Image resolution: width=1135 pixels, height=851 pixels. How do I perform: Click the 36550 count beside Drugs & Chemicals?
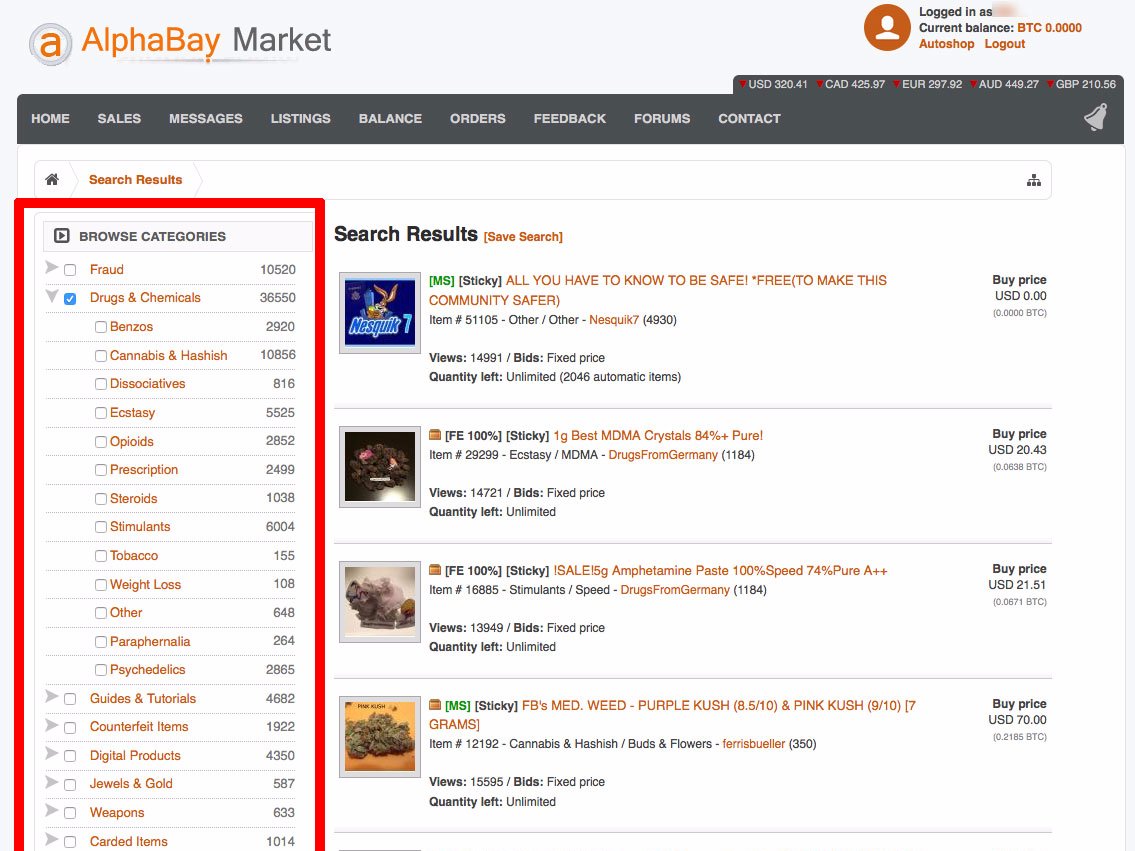point(278,297)
